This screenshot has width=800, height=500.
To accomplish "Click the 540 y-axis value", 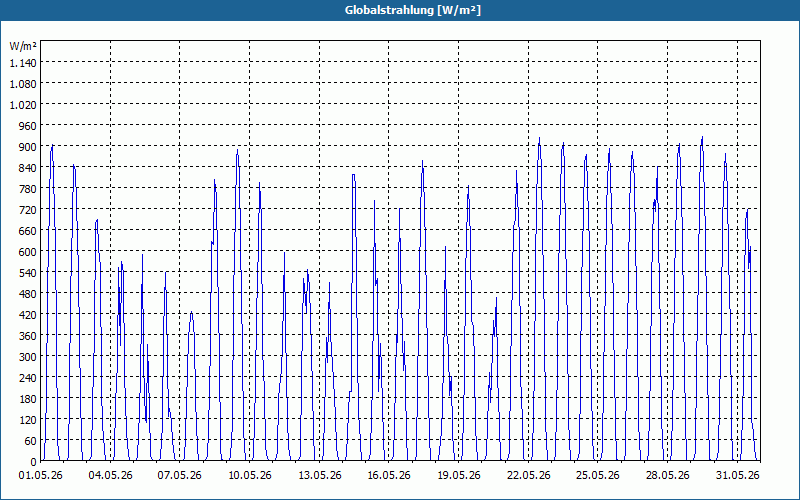I will (x=28, y=273).
